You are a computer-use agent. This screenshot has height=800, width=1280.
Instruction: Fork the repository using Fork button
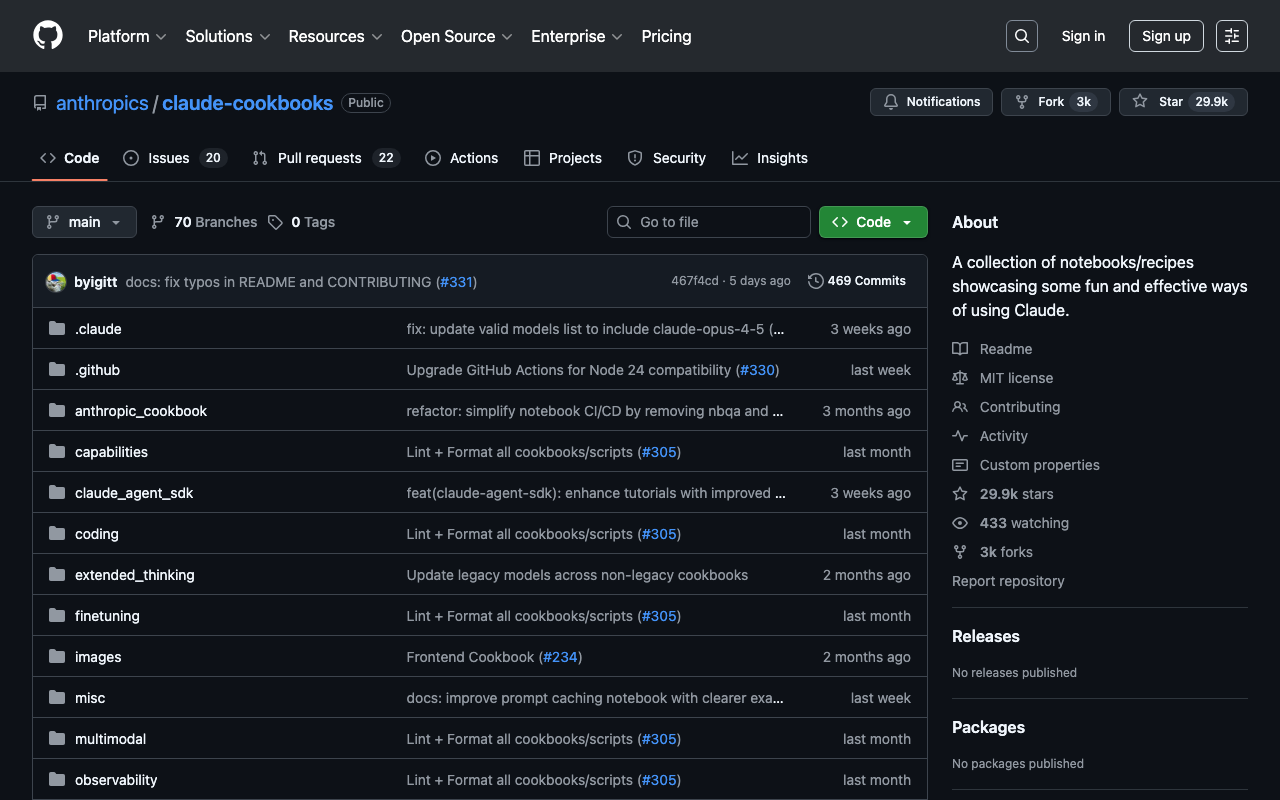pyautogui.click(x=1040, y=102)
